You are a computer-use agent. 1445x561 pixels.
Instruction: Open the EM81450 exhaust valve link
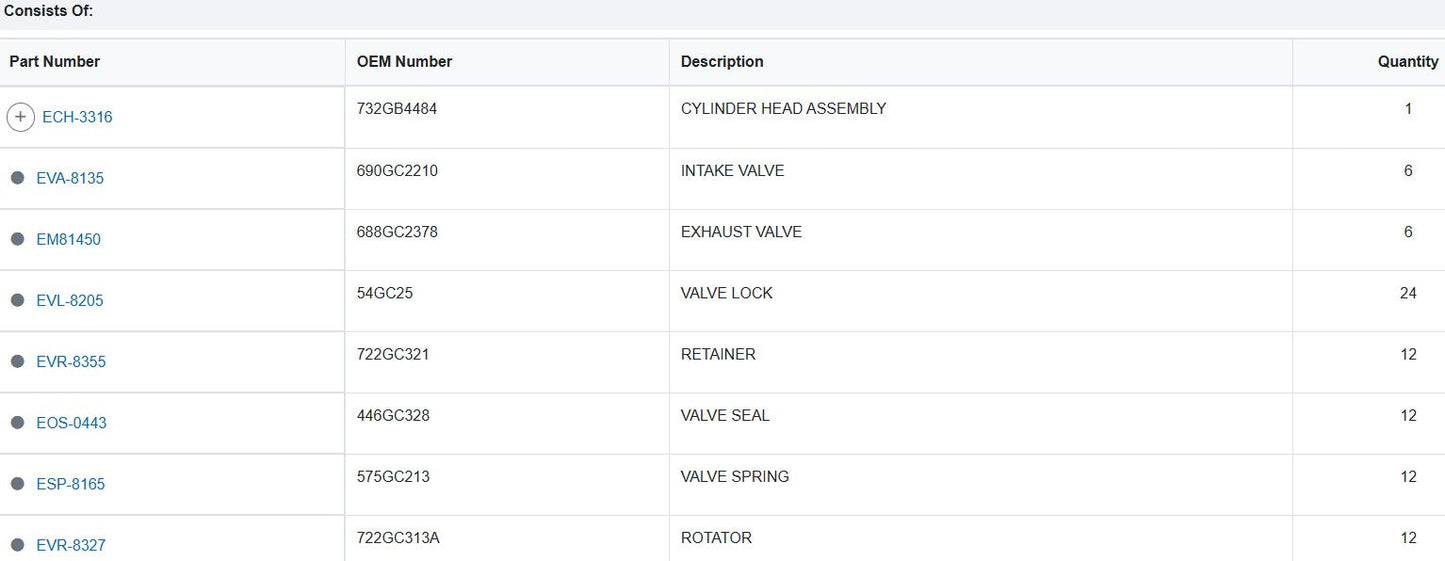68,239
